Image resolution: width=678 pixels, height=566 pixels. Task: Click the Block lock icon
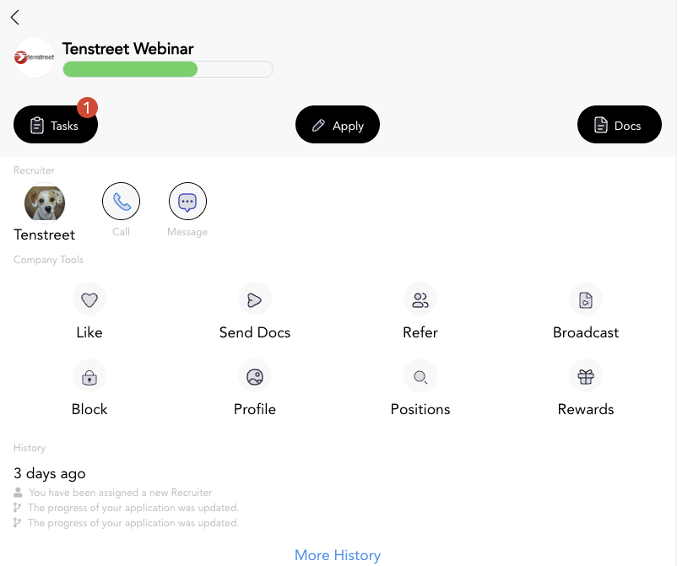(x=90, y=376)
